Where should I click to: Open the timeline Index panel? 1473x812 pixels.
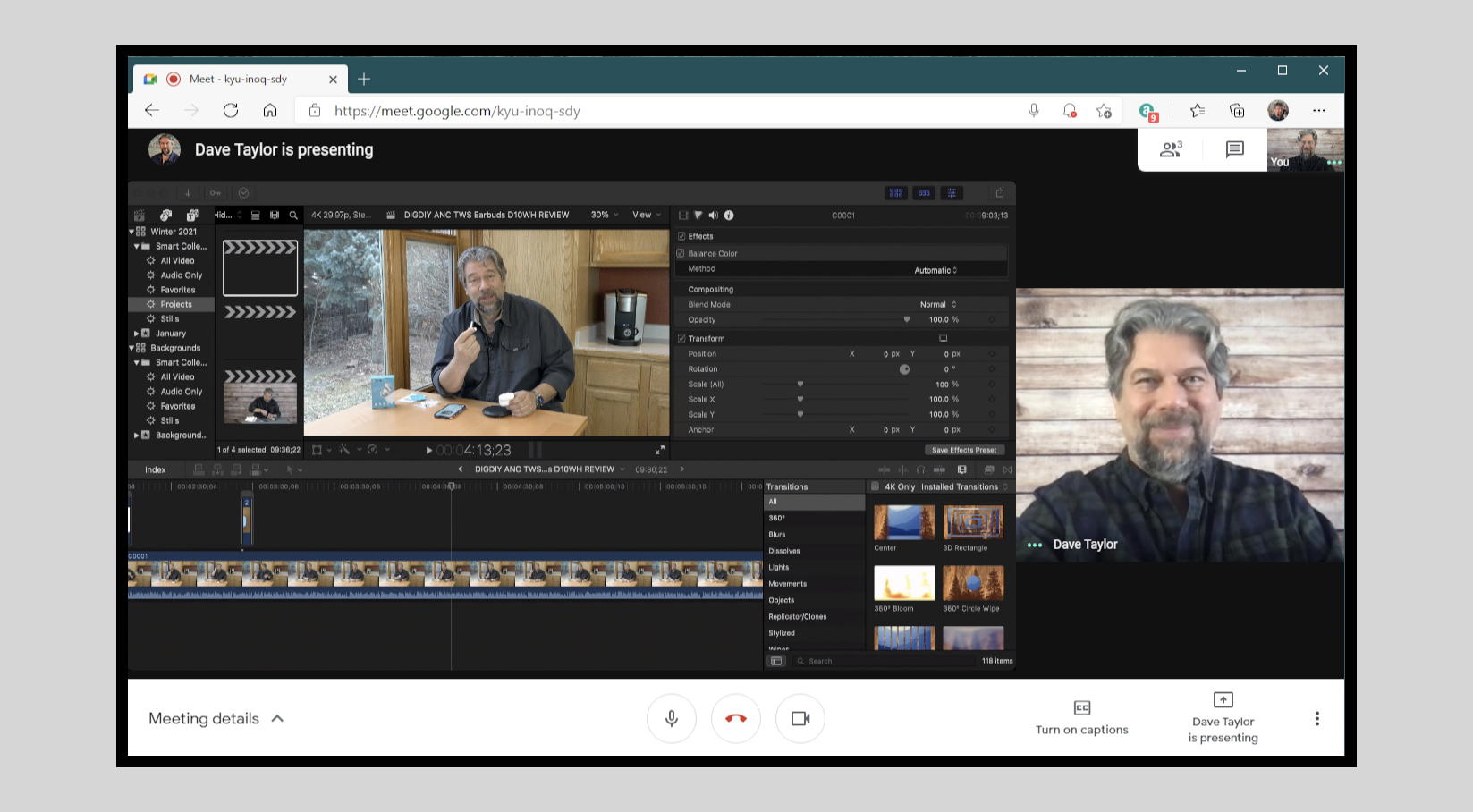point(154,469)
